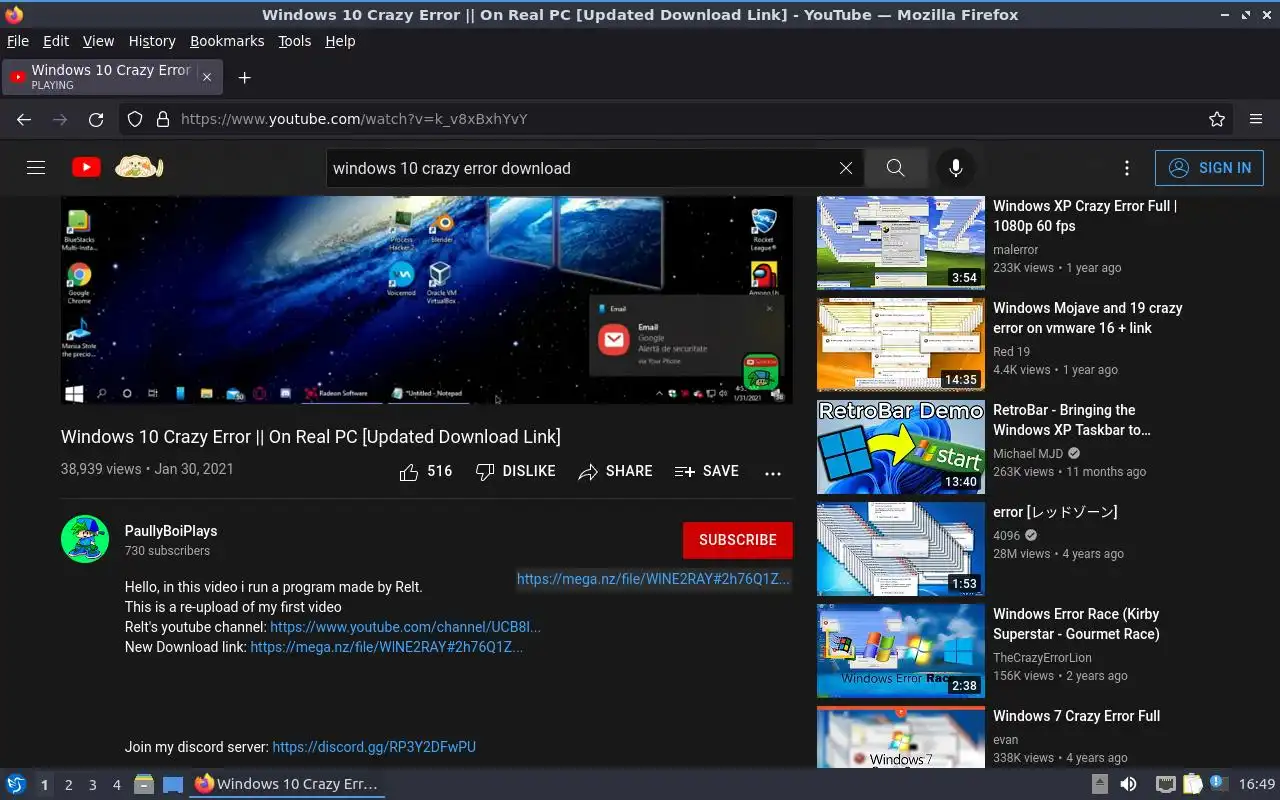Open PaullyBoiPlays channel avatar
This screenshot has width=1280, height=800.
click(x=85, y=539)
